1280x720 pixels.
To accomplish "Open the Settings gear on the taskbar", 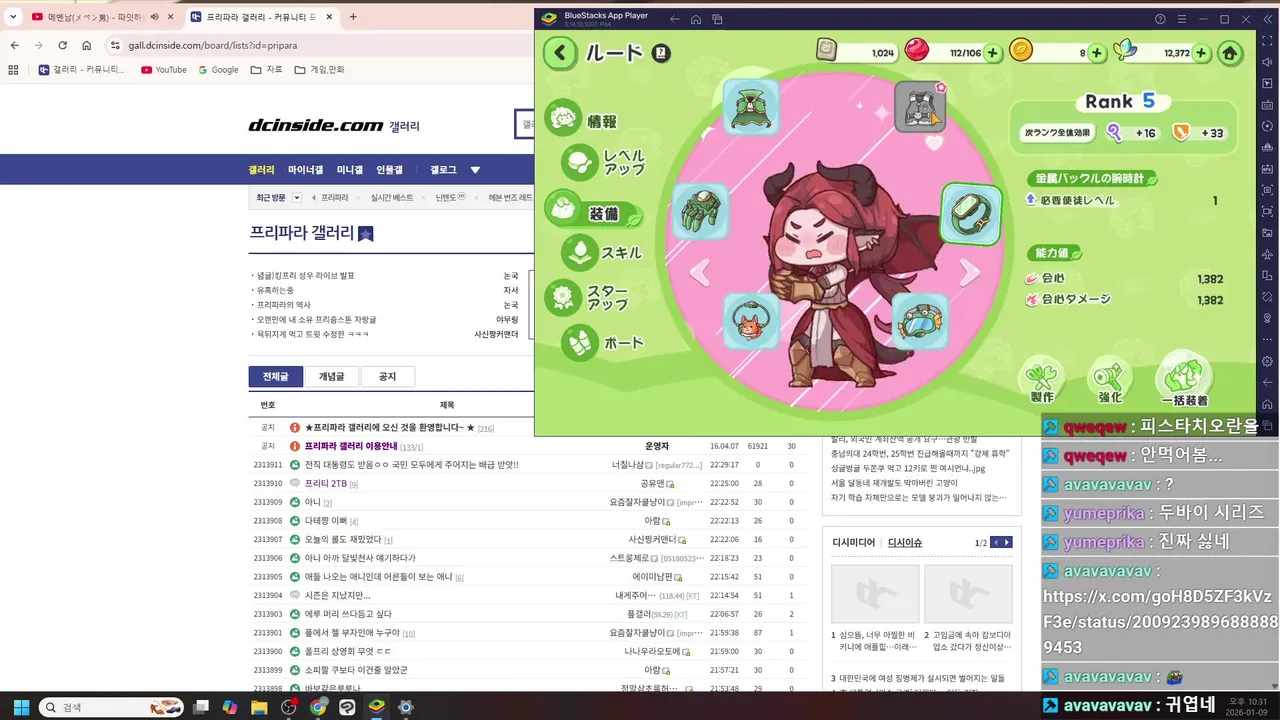I will pyautogui.click(x=405, y=707).
